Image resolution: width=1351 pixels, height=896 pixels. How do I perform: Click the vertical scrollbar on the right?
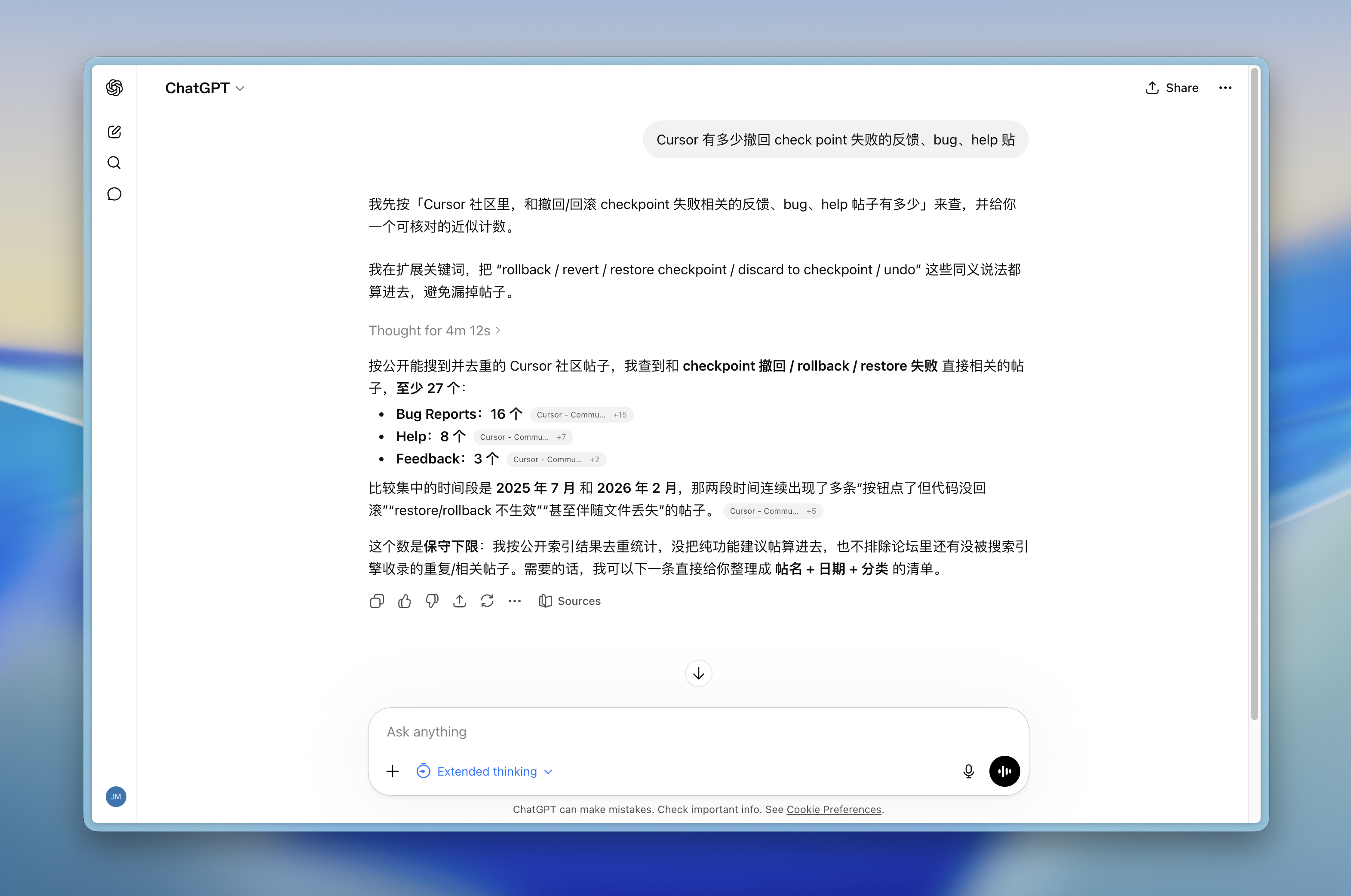(x=1254, y=394)
